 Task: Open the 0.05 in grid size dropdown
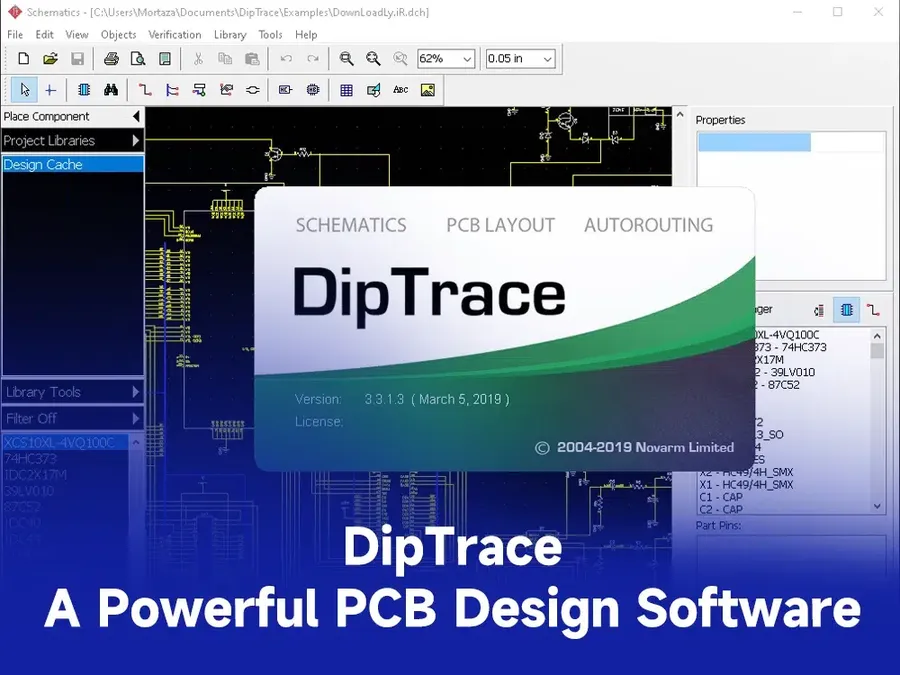point(547,59)
